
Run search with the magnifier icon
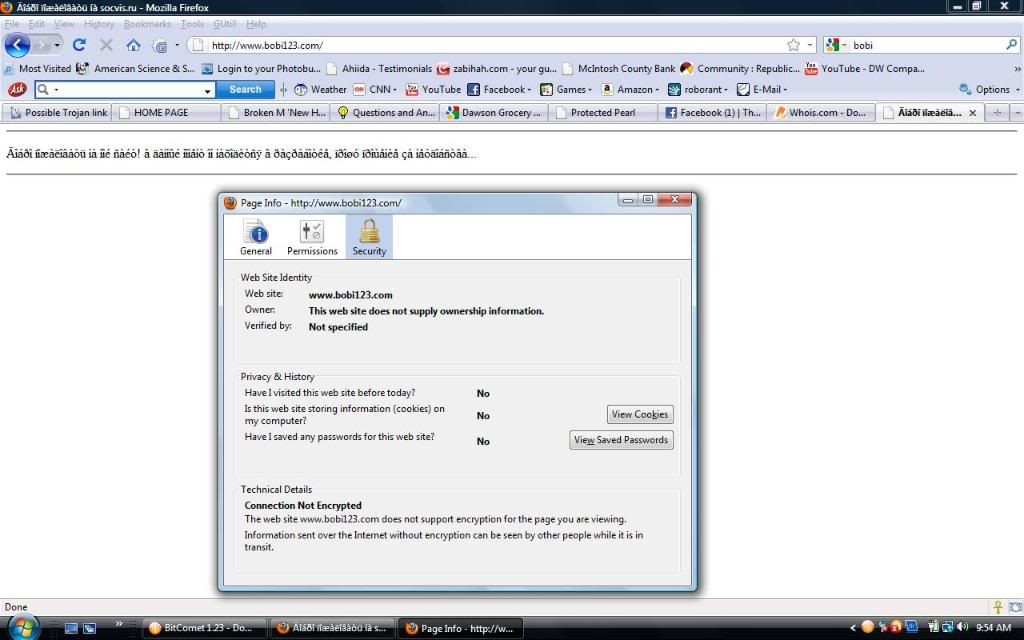pos(1011,44)
